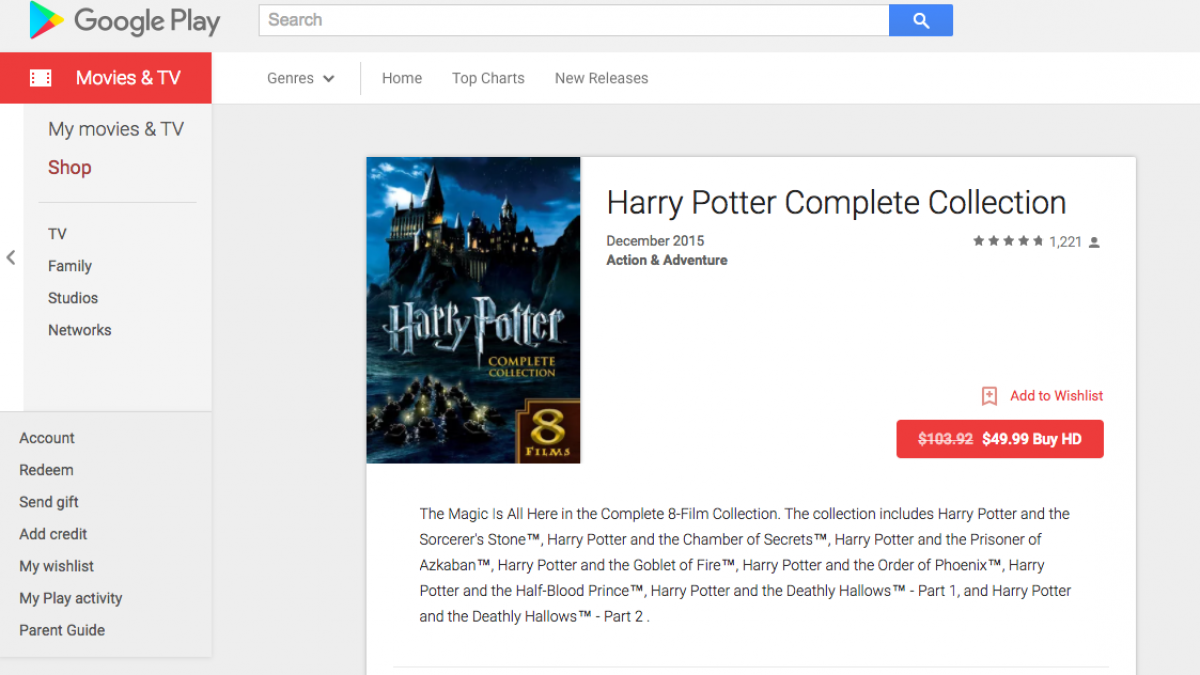Click the Harry Potter Complete Collection title

(x=836, y=203)
